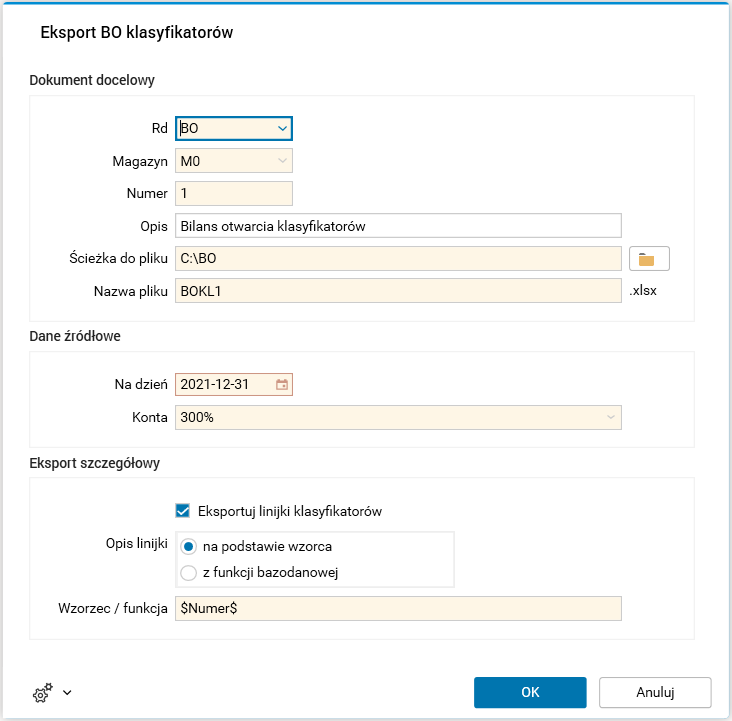This screenshot has width=732, height=721.
Task: Expand the gear menu chevron
Action: click(x=67, y=692)
